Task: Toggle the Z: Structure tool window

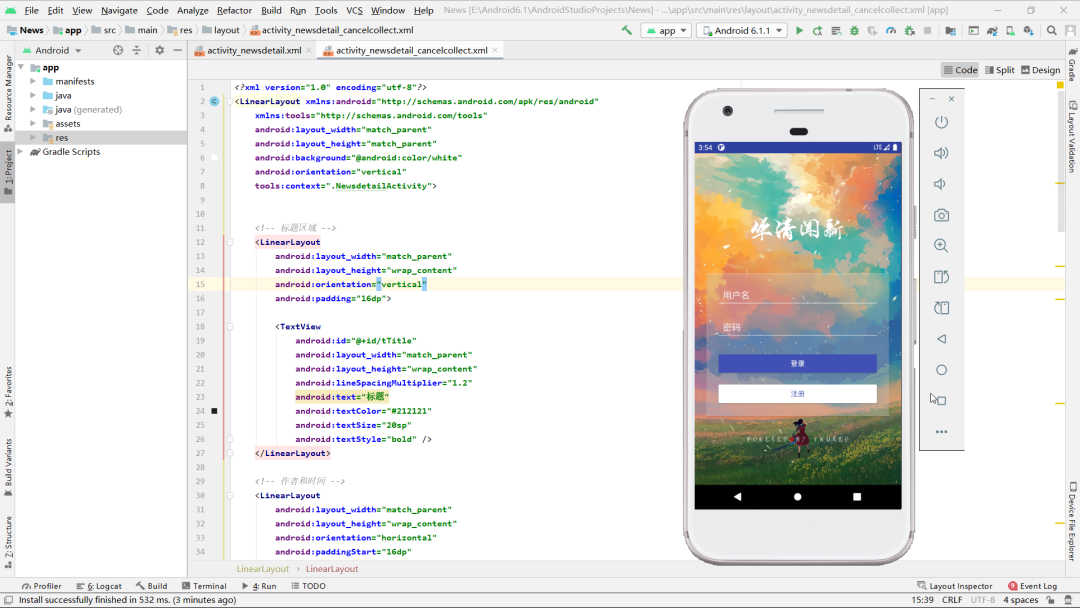Action: pos(8,542)
